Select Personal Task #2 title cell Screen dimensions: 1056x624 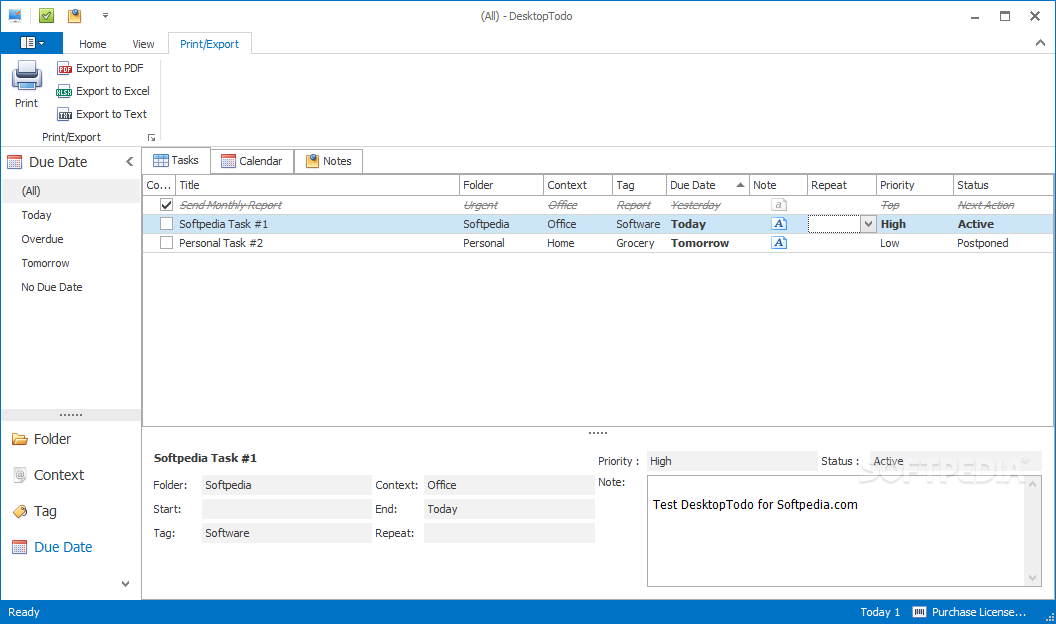(x=317, y=243)
